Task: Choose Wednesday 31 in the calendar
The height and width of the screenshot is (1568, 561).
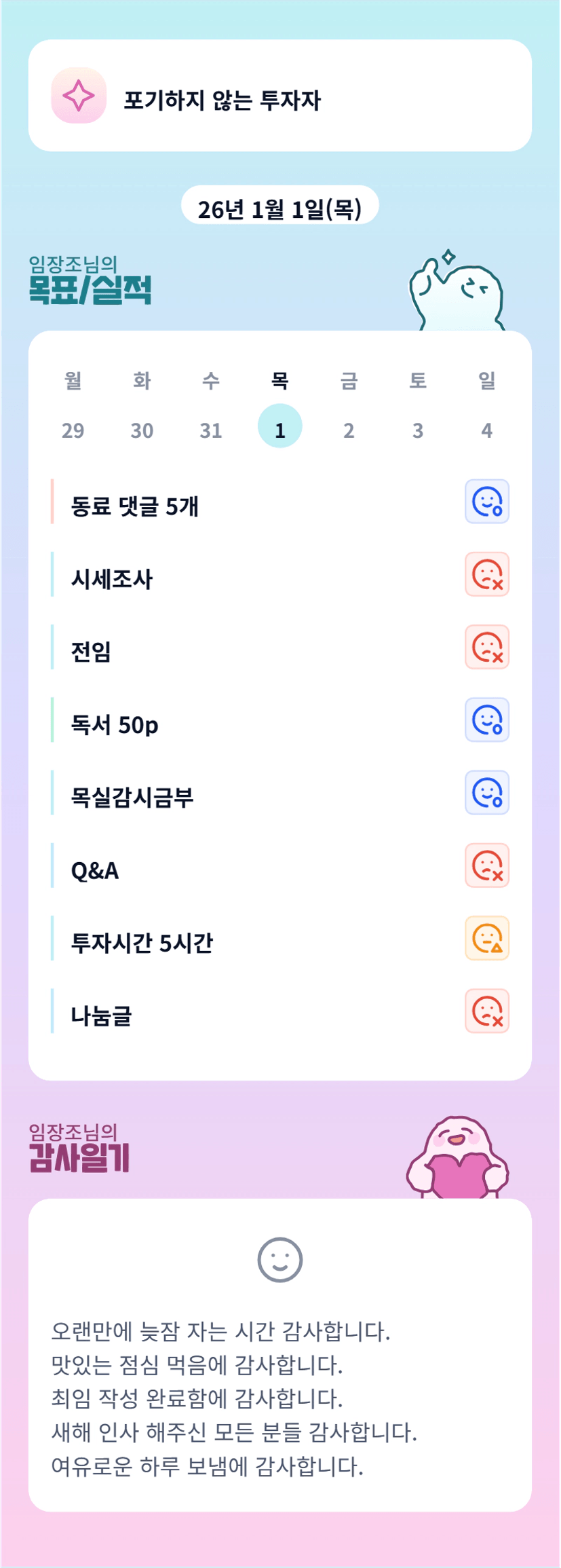Action: point(211,430)
